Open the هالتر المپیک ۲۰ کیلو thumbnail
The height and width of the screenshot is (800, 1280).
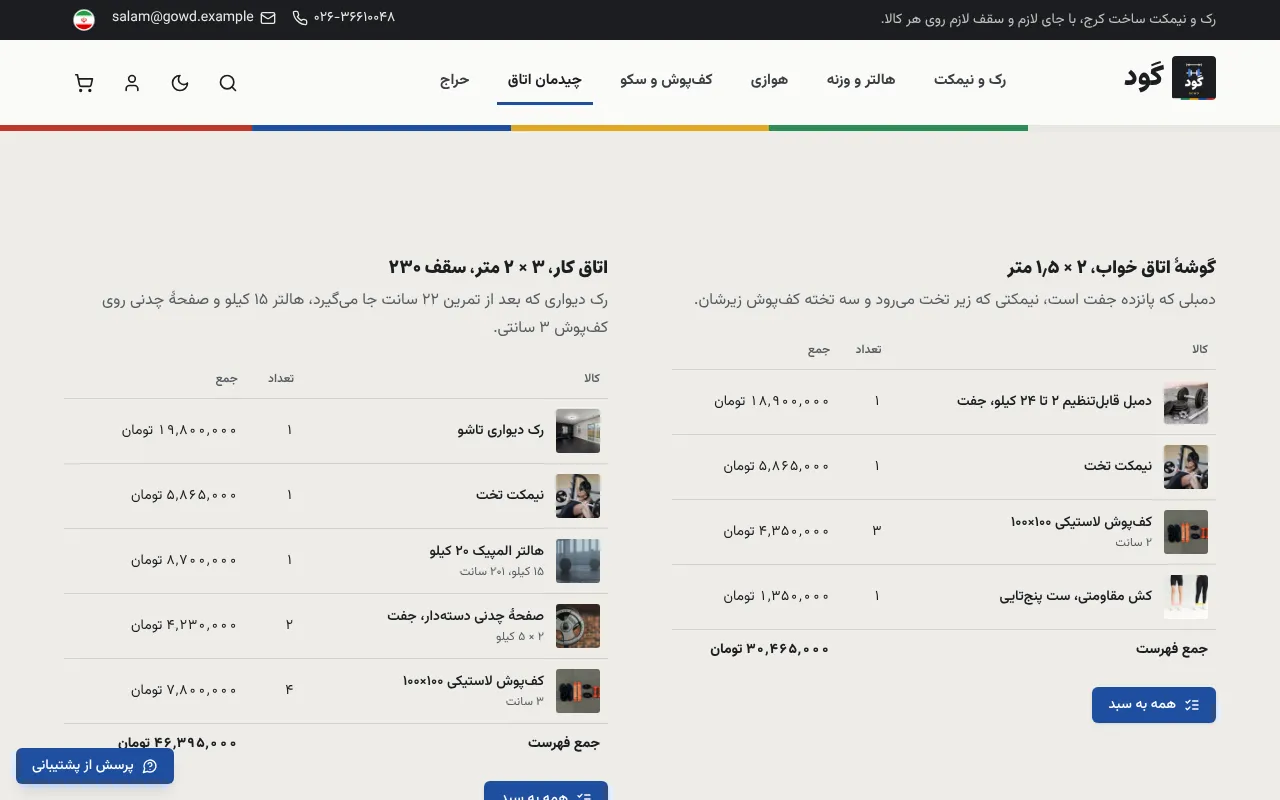pyautogui.click(x=578, y=561)
